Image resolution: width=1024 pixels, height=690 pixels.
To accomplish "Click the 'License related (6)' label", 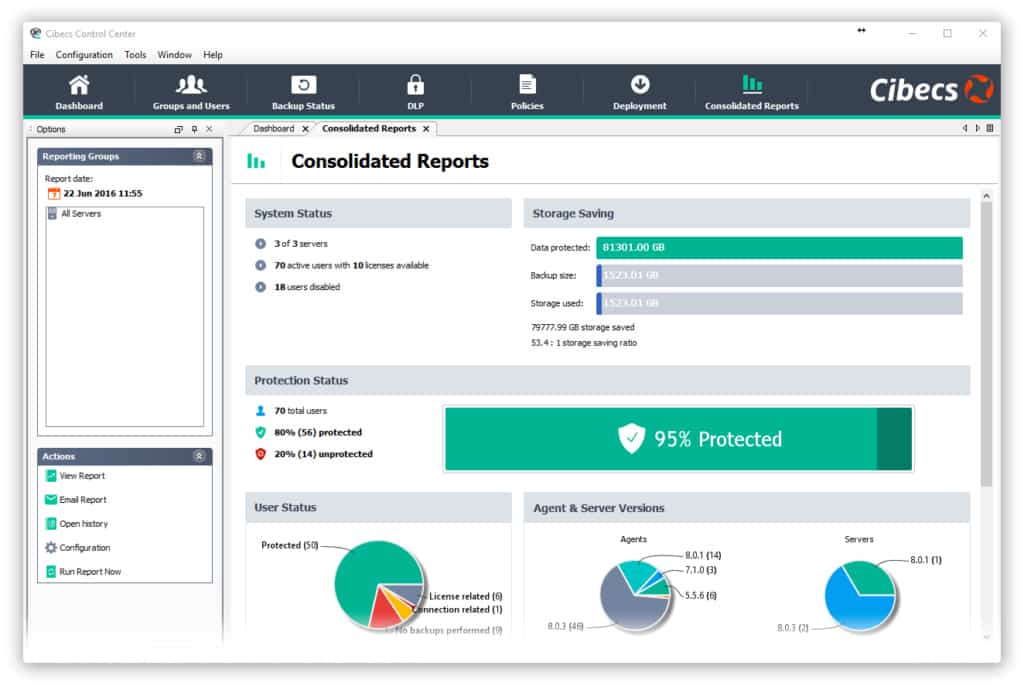I will (x=466, y=597).
